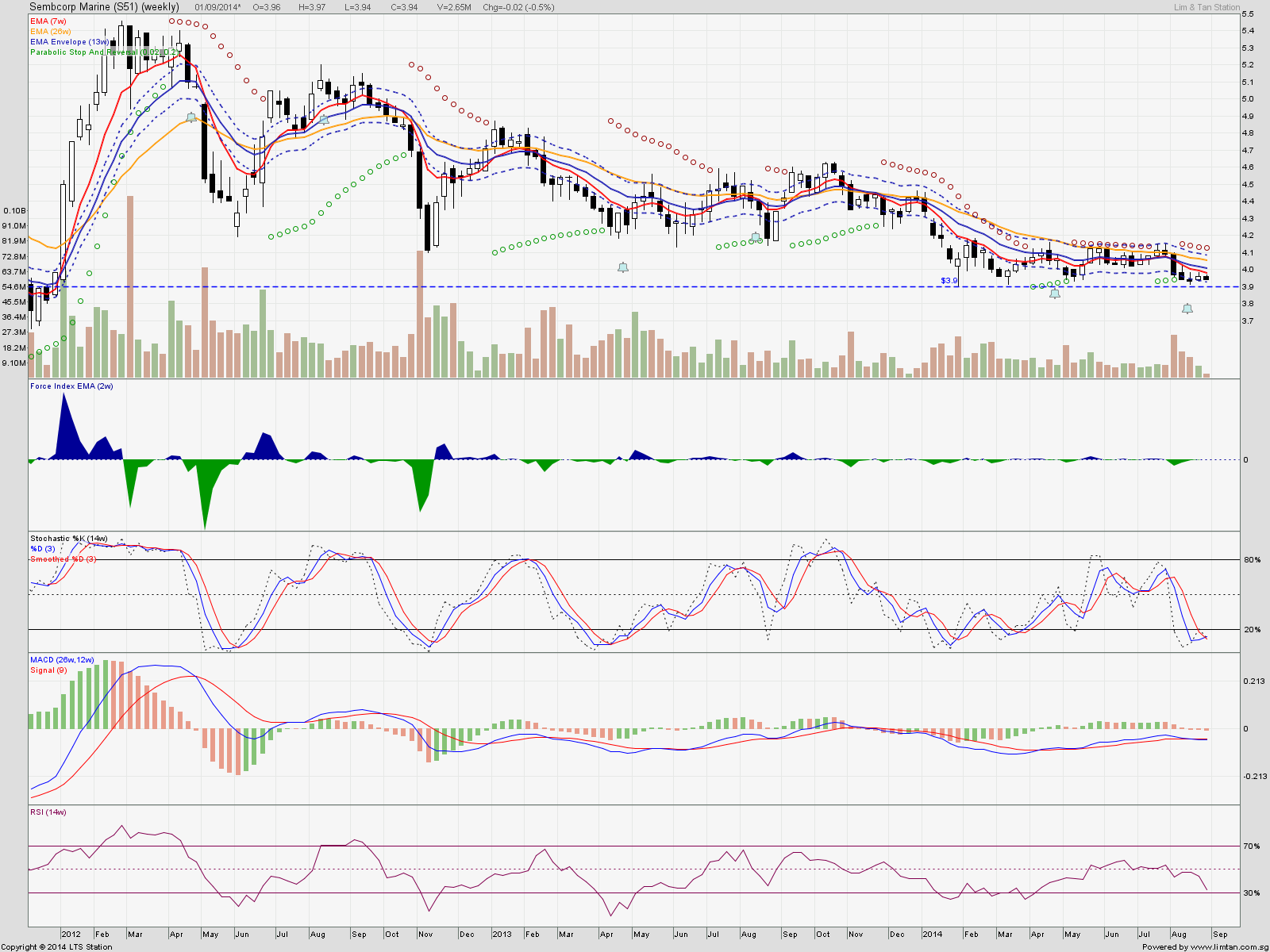1270x952 pixels.
Task: Click the Copyright 2014 LTS Station text
Action: 57,946
